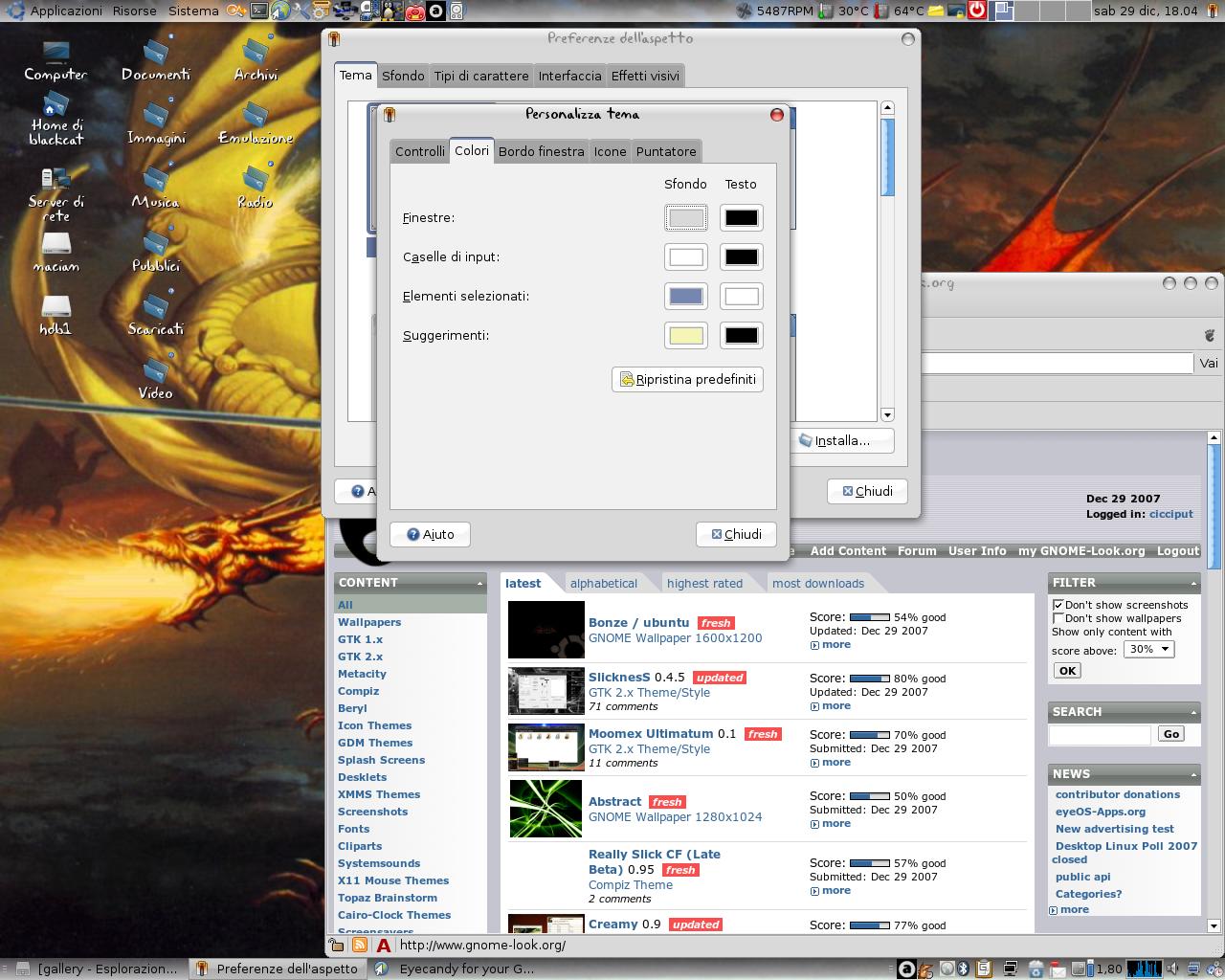Click the fan RPM sensor icon
The width and height of the screenshot is (1225, 980).
[x=746, y=11]
